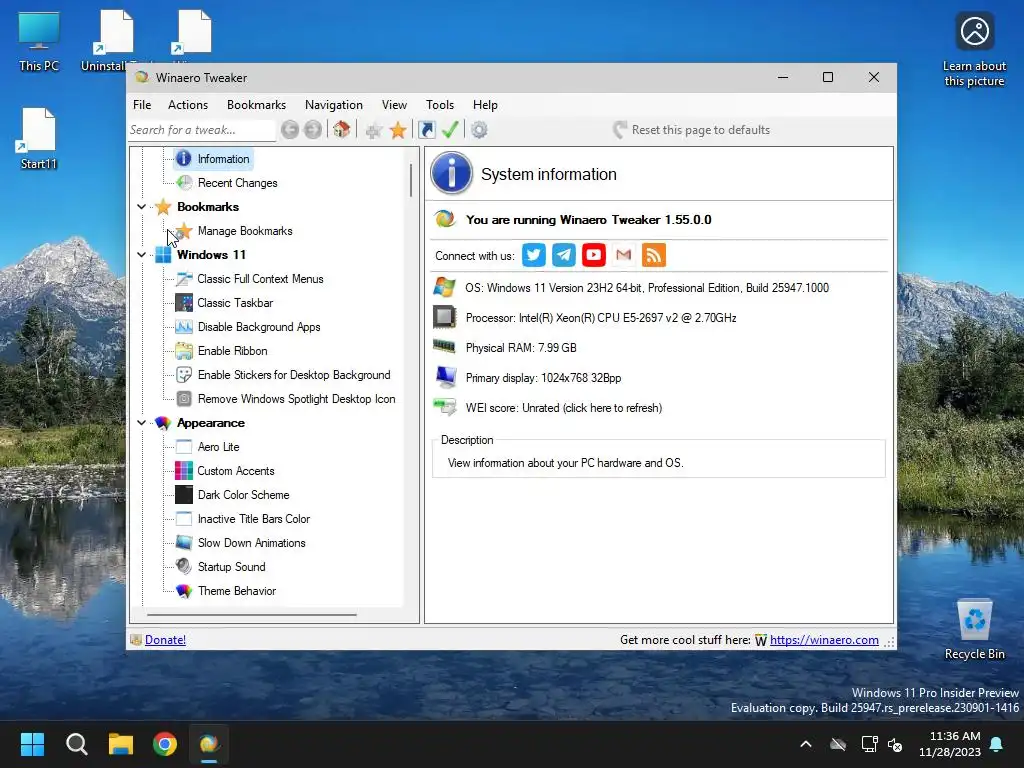Screen dimensions: 1024x768
Task: Click the Search for a tweak field
Action: click(x=202, y=130)
